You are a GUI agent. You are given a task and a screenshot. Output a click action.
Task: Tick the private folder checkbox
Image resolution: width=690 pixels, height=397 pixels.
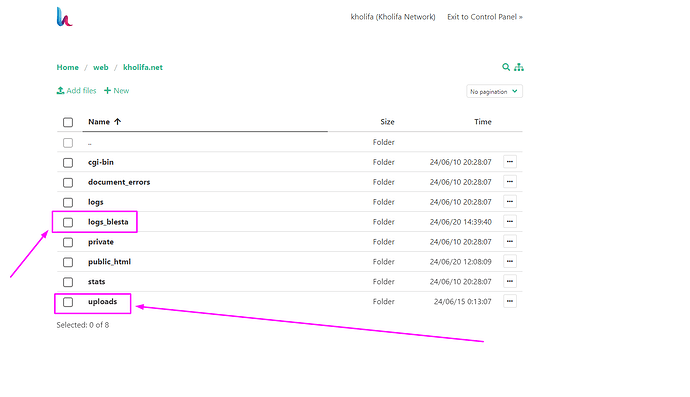68,242
